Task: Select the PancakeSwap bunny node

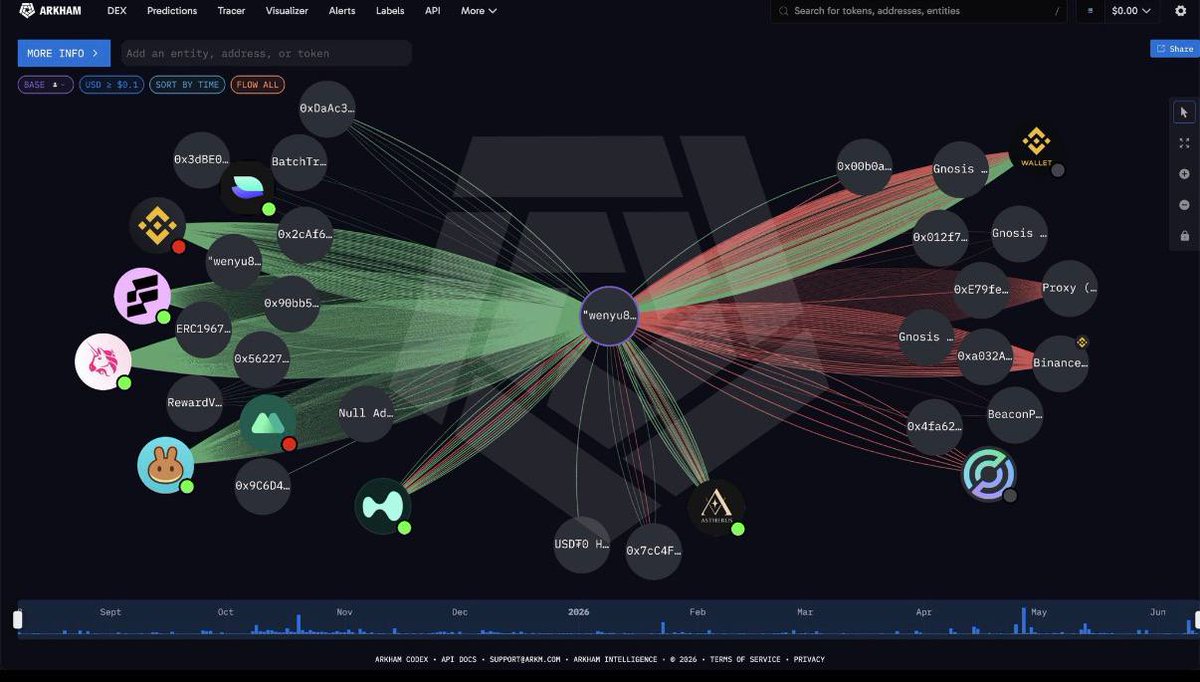Action: [165, 465]
